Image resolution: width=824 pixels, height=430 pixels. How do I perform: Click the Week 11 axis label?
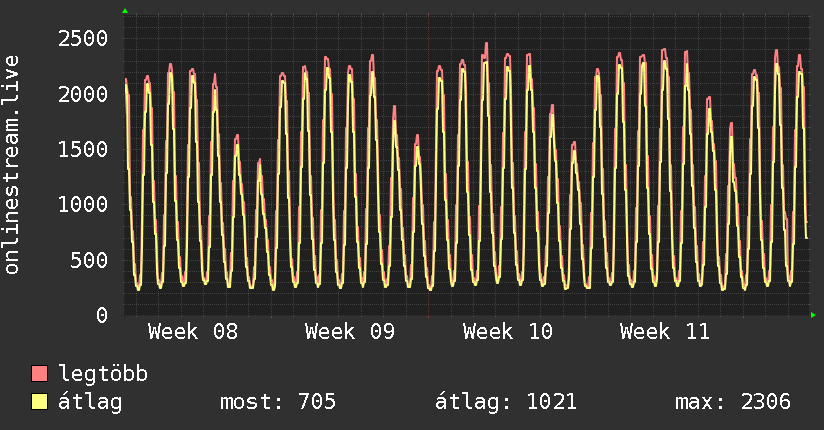pos(665,332)
